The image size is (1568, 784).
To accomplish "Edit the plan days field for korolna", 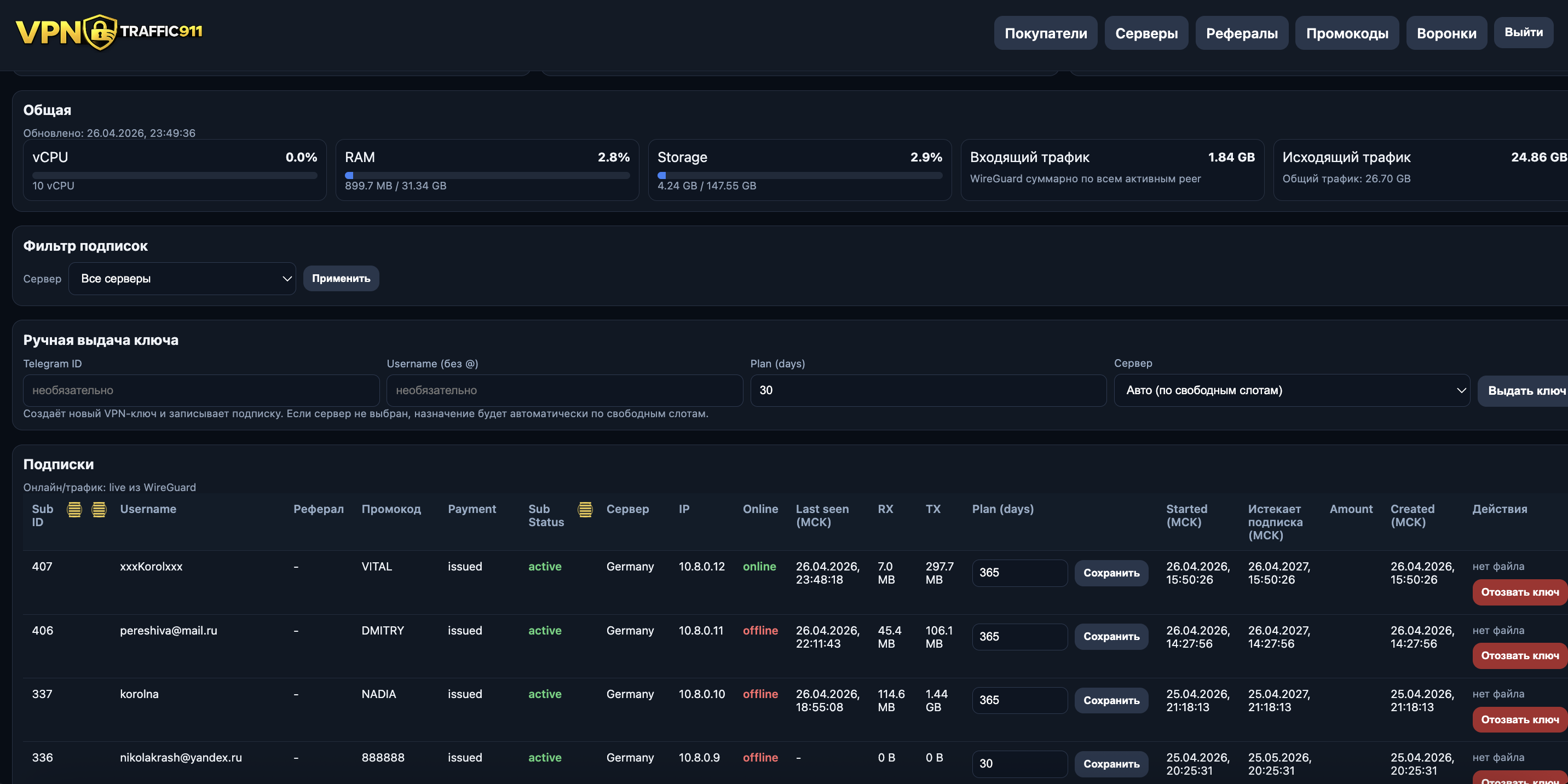I will click(1019, 700).
